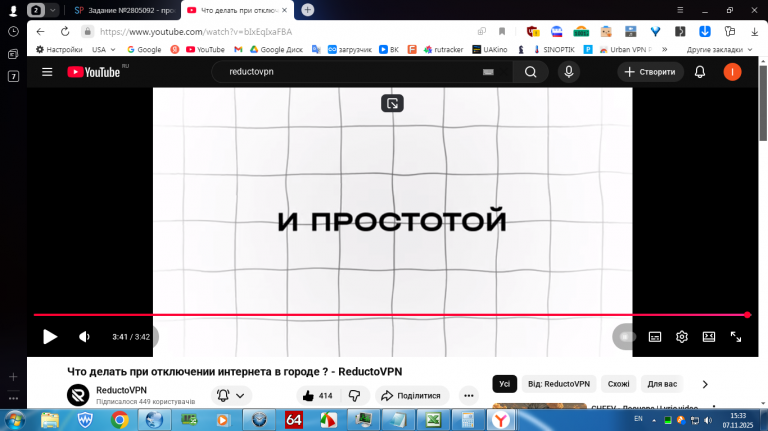The width and height of the screenshot is (768, 431).
Task: Open the ReductoVPN channel name link
Action: pyautogui.click(x=121, y=390)
